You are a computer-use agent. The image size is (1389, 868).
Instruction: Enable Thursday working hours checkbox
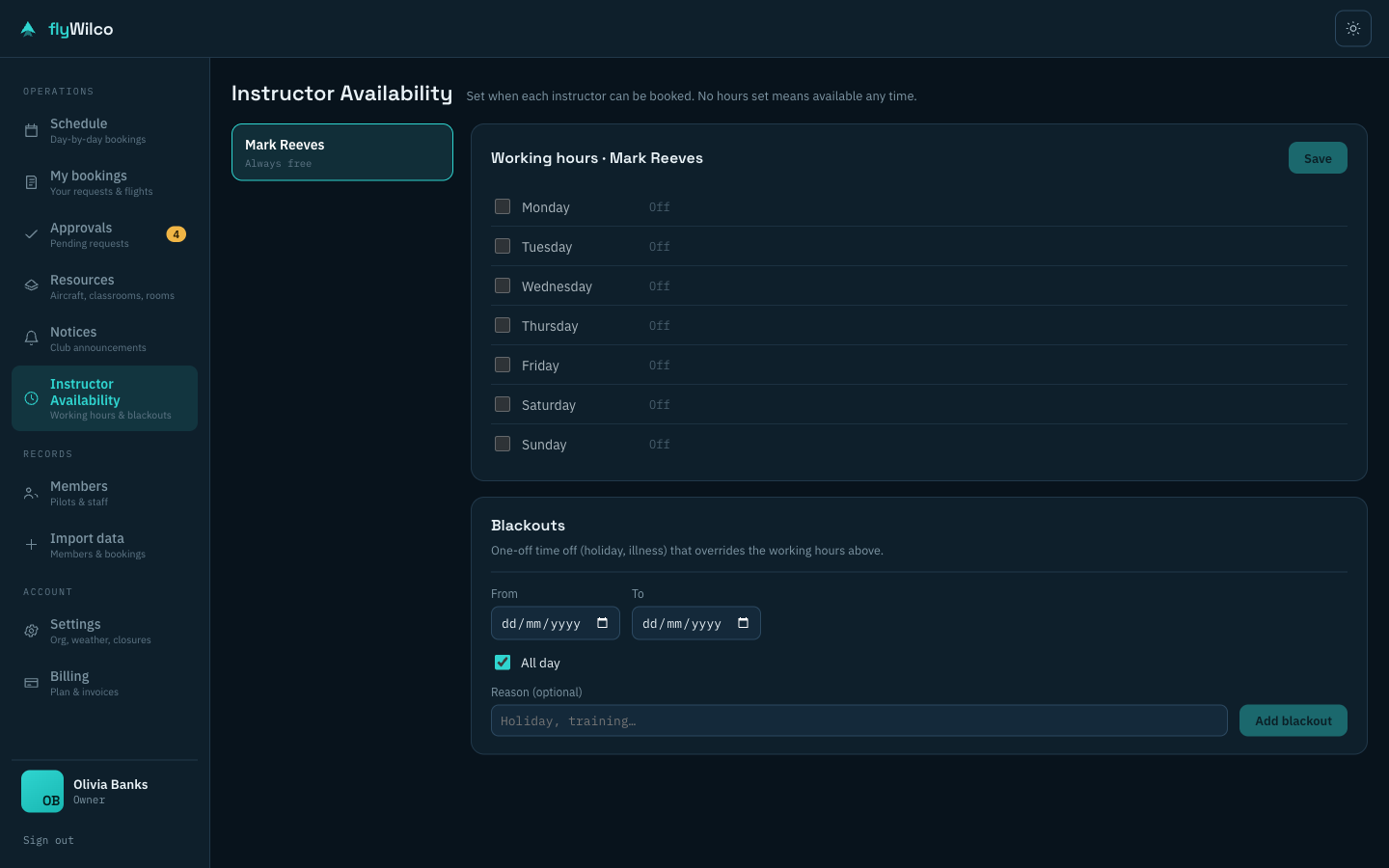click(x=503, y=325)
